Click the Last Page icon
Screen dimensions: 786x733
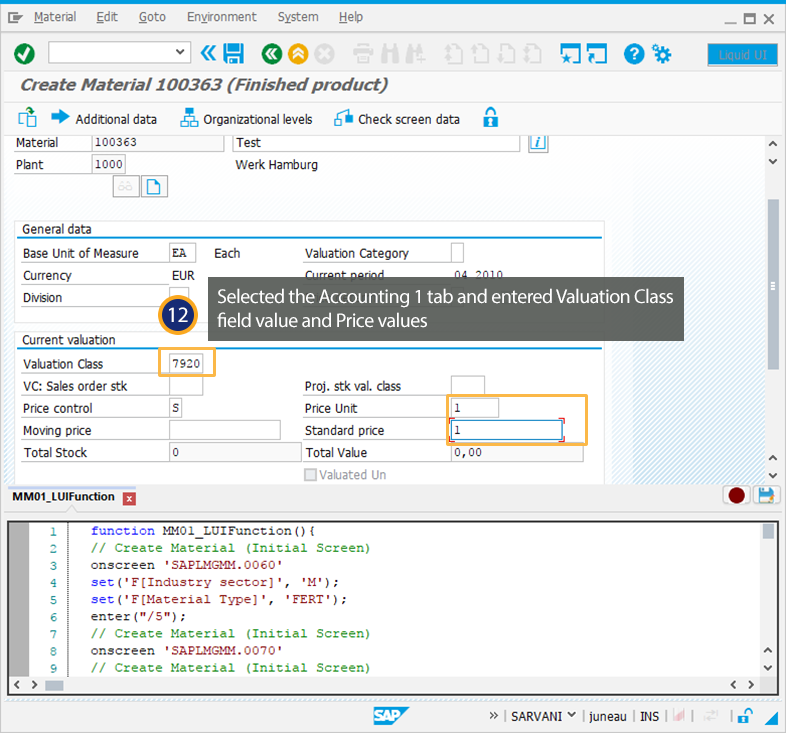(x=532, y=54)
